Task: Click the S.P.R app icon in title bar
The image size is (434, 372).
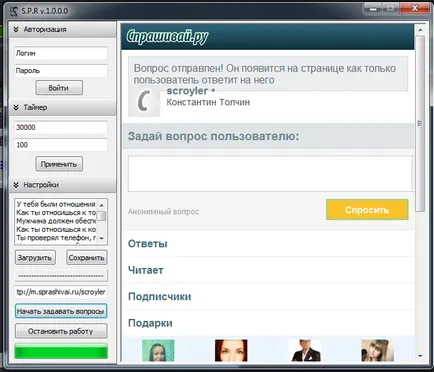Action: (14, 11)
